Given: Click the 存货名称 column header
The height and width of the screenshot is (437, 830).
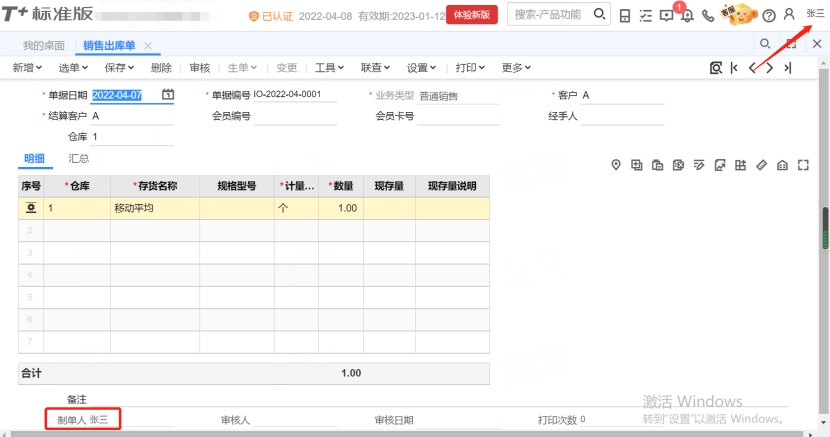Looking at the screenshot, I should [x=155, y=186].
